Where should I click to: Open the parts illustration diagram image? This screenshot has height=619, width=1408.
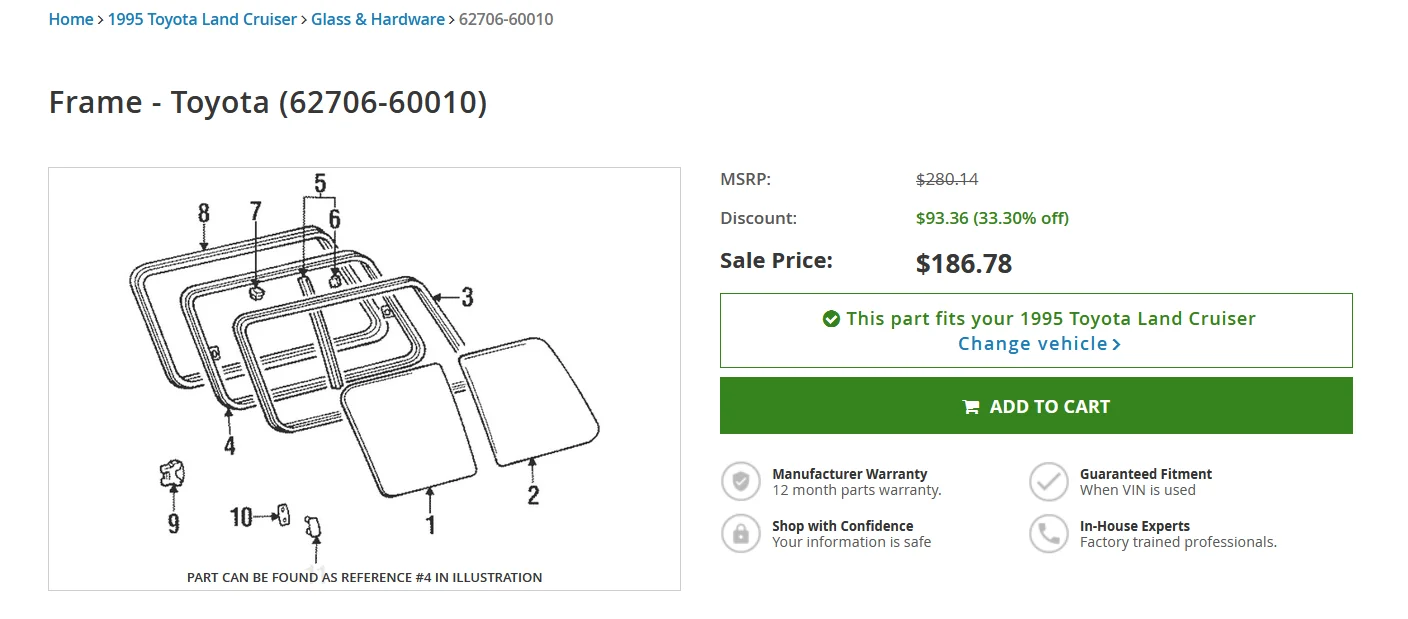click(x=364, y=379)
